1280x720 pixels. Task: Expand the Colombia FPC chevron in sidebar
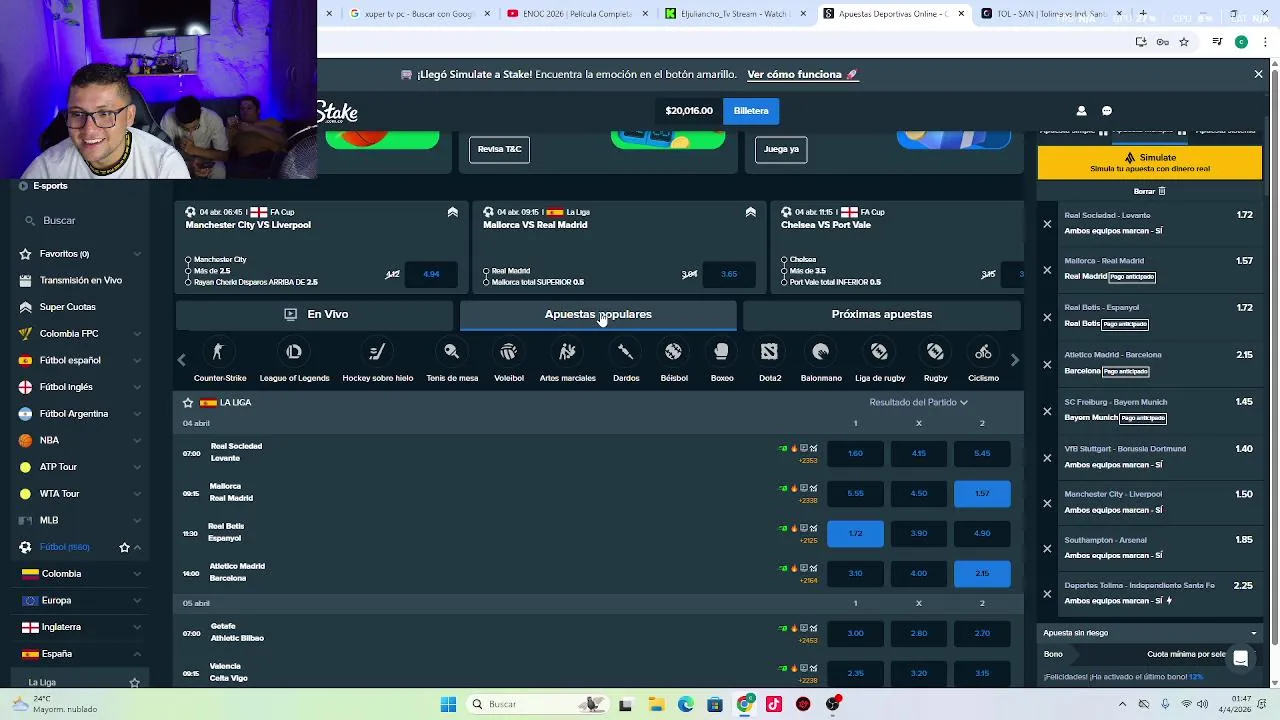[137, 334]
